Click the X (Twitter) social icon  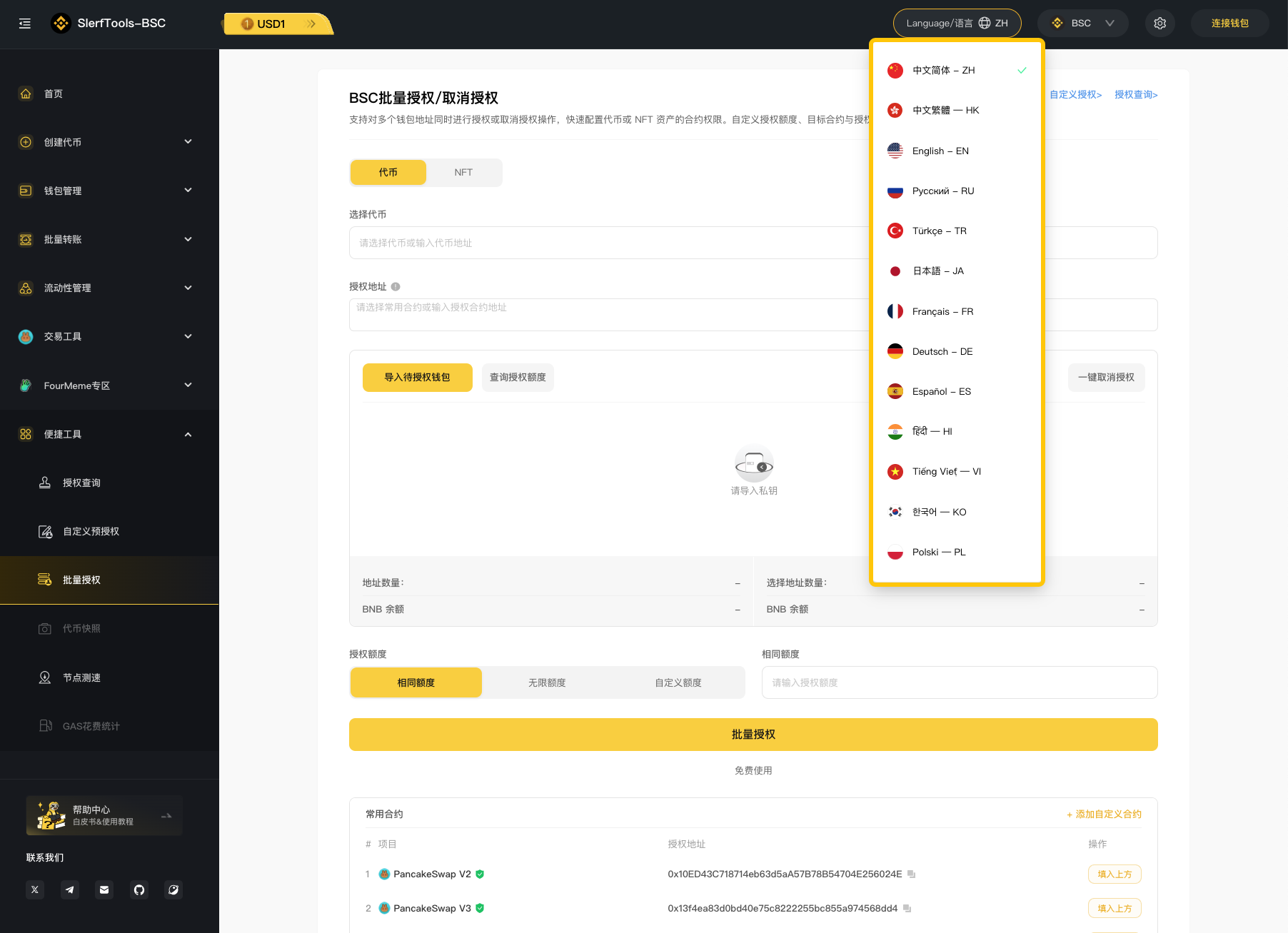pos(35,889)
